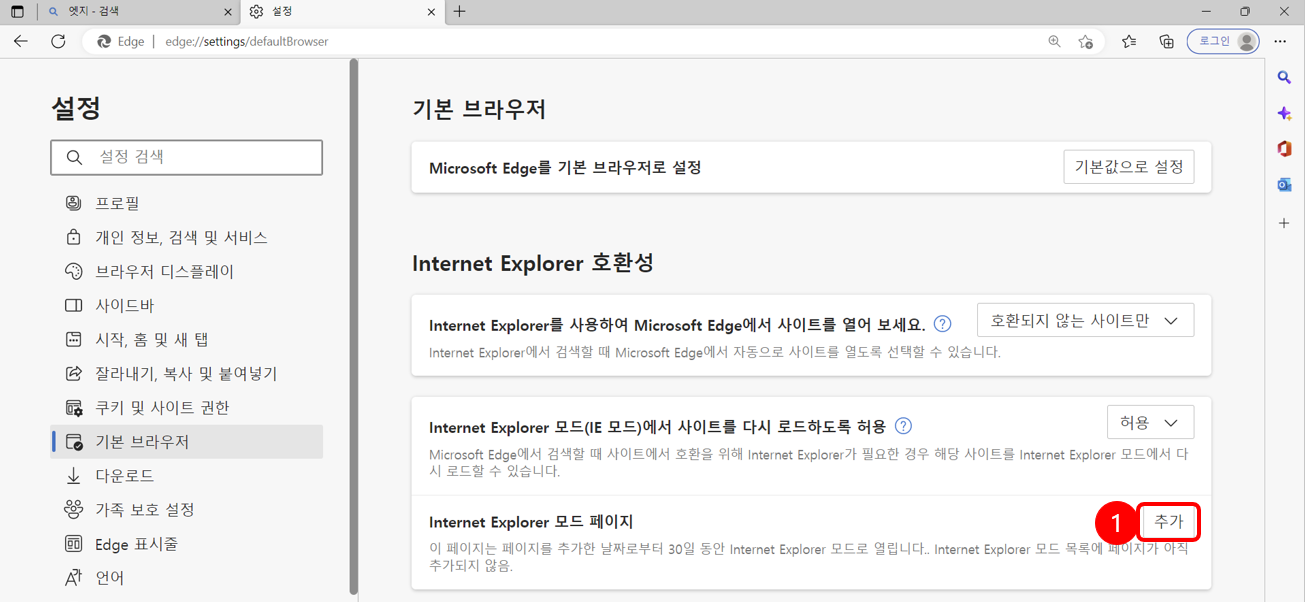Open the Outlook sidebar icon
The image size is (1305, 602).
click(x=1284, y=185)
